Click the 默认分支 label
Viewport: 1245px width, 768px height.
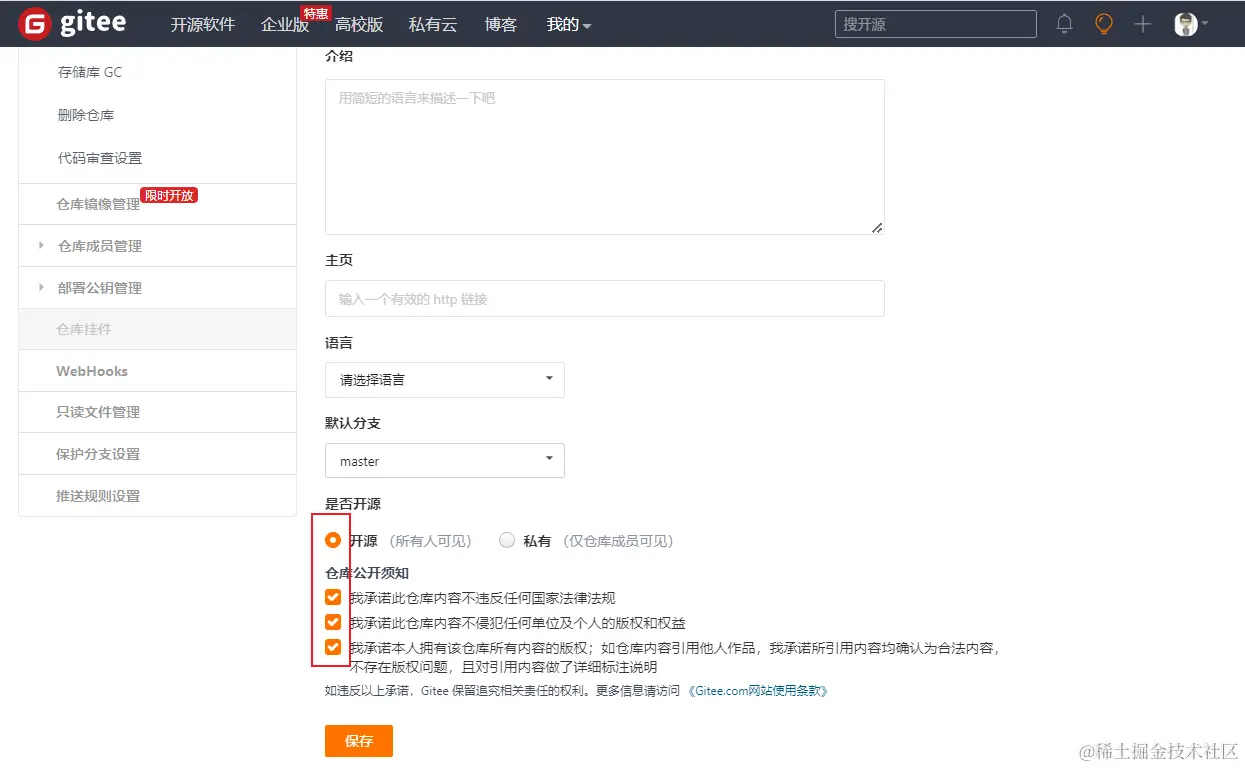click(353, 423)
